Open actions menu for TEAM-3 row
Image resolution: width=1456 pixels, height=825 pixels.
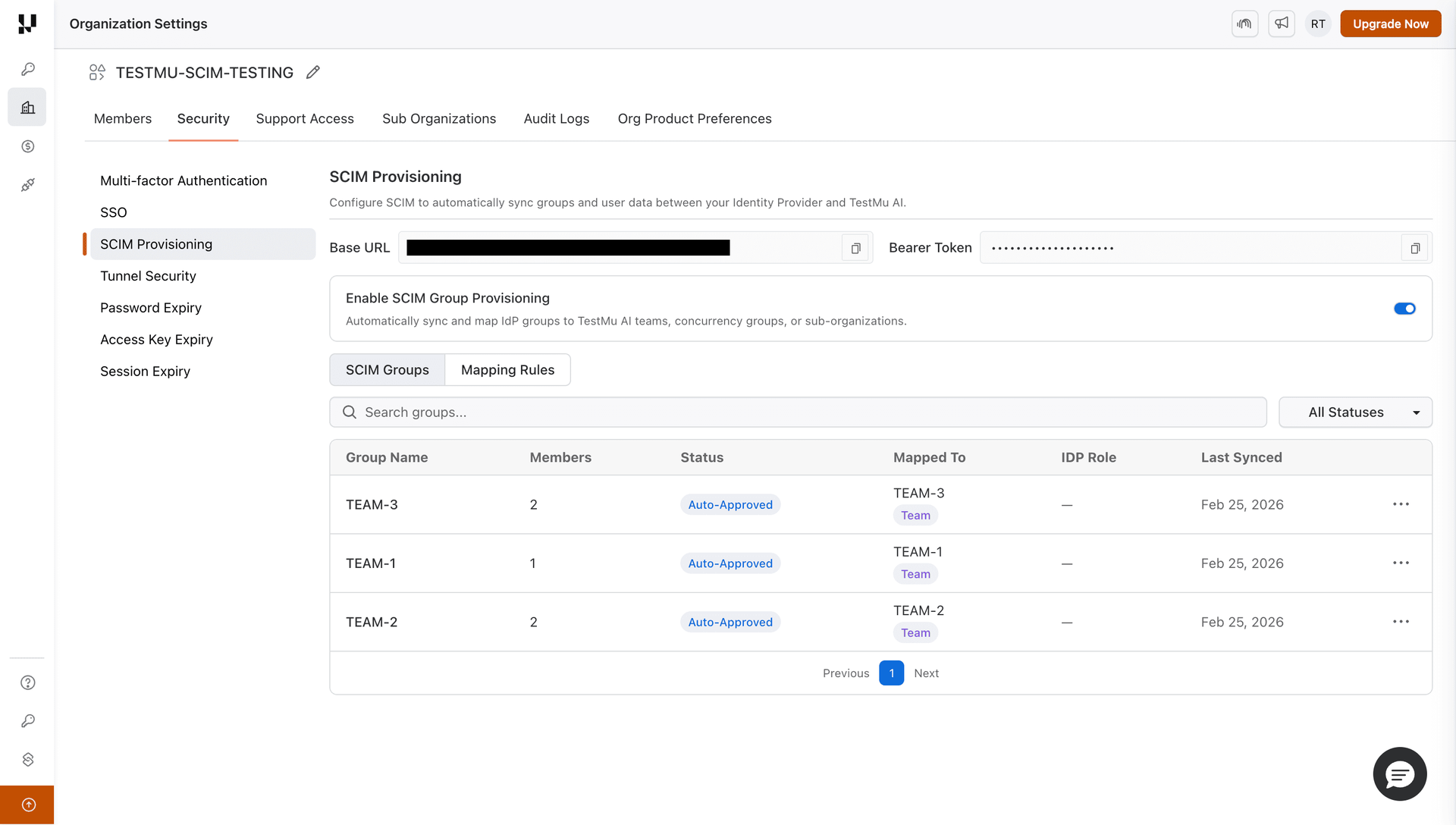click(1401, 504)
